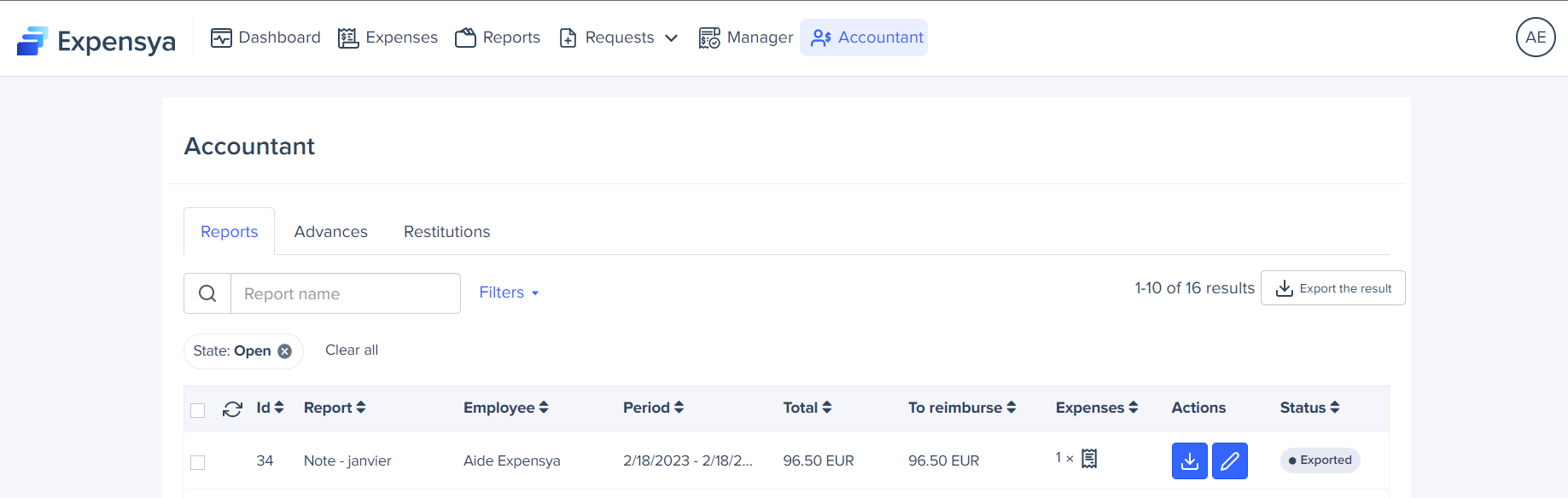Click the Expensya logo
1568x498 pixels.
coord(96,40)
